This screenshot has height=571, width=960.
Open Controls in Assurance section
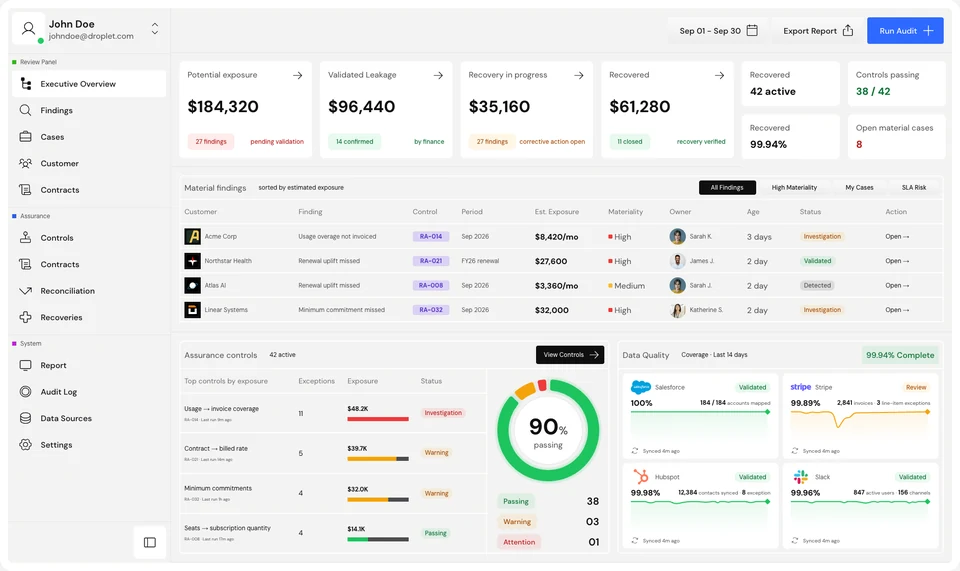tap(56, 237)
